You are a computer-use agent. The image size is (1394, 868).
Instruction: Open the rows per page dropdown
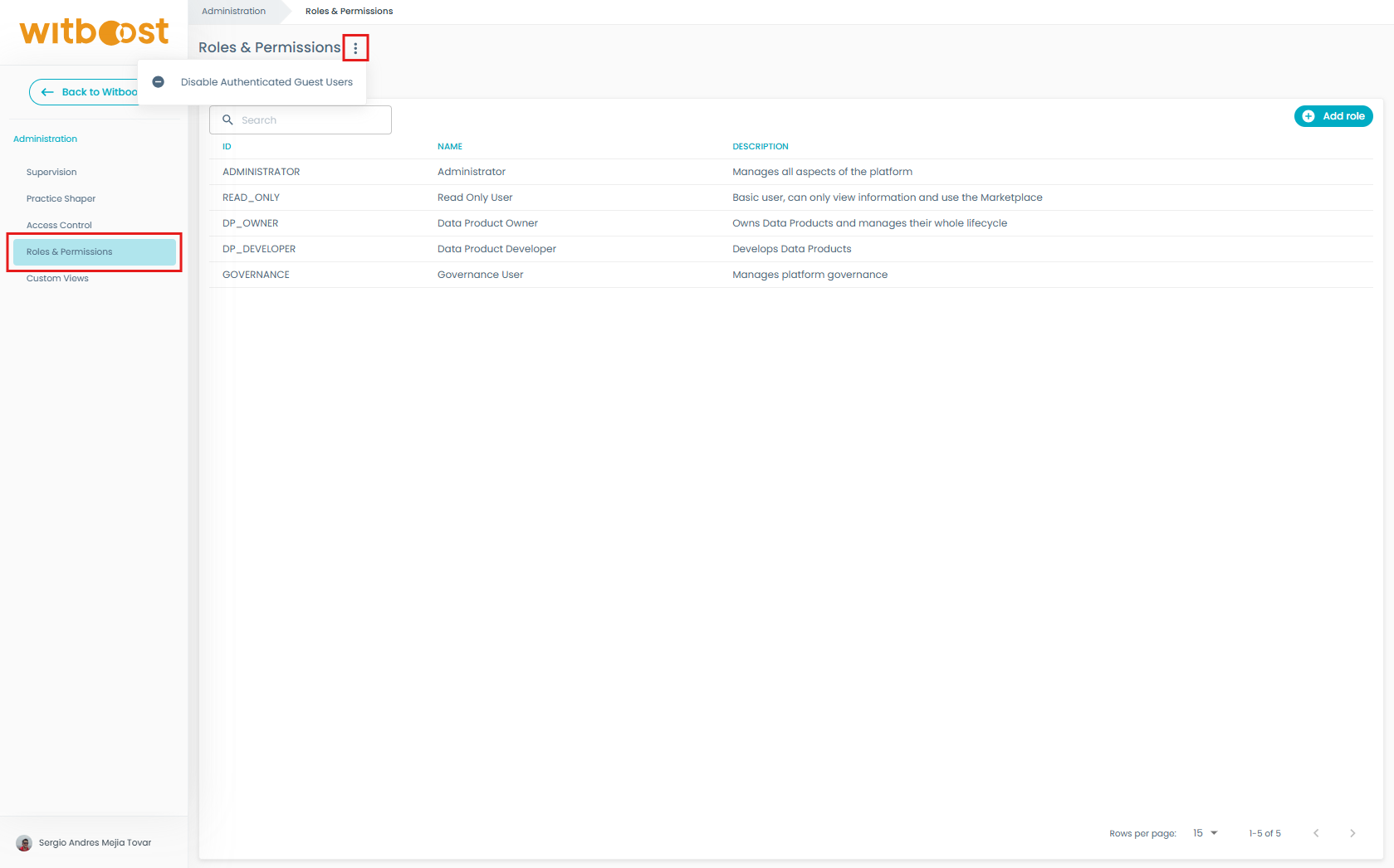coord(1206,833)
